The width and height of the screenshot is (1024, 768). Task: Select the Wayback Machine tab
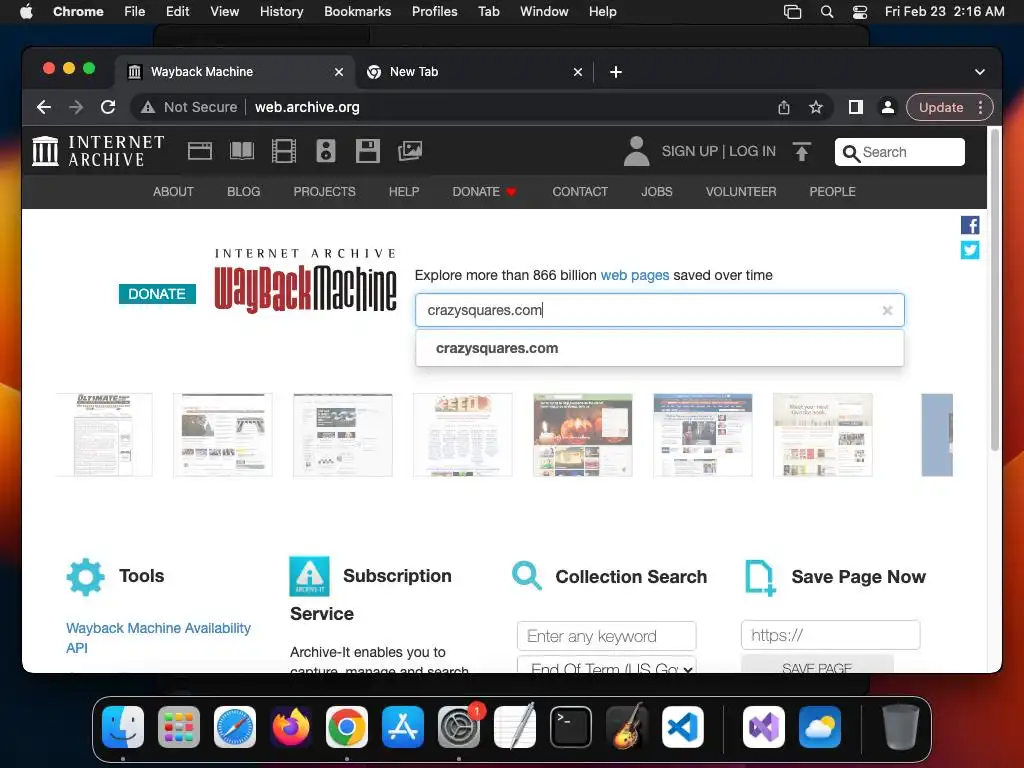coord(235,72)
